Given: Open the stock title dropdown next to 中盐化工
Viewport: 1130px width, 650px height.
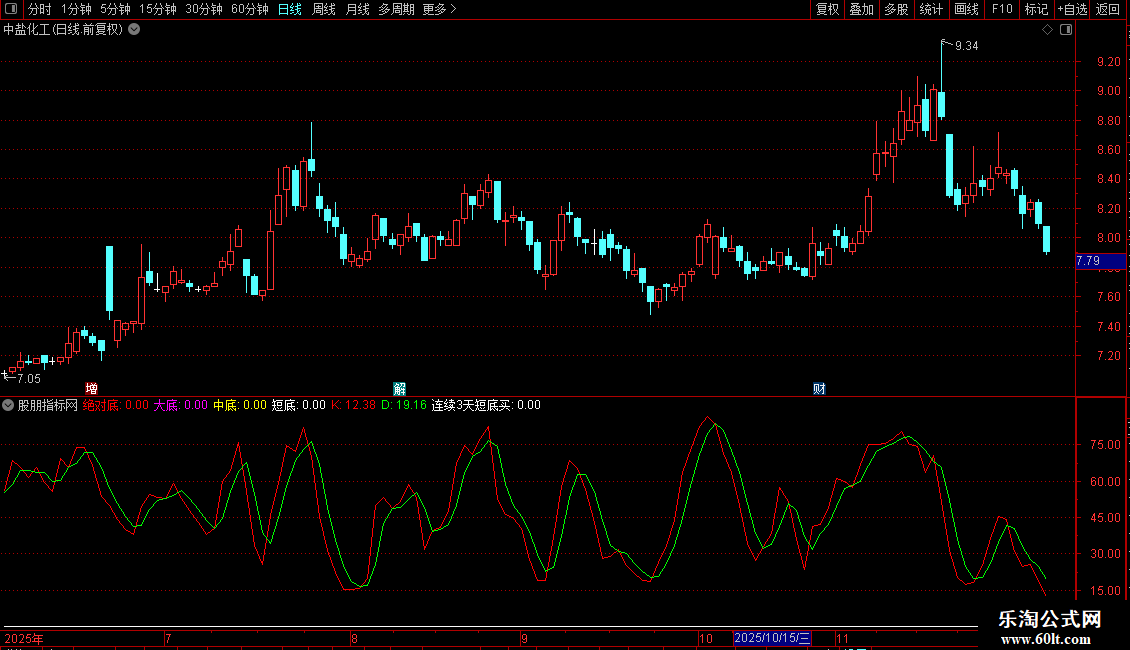Looking at the screenshot, I should (x=134, y=30).
